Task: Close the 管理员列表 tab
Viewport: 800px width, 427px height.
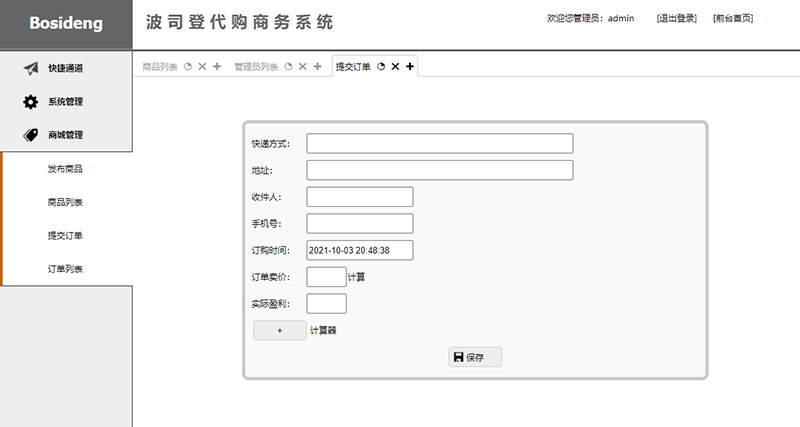Action: pyautogui.click(x=303, y=67)
